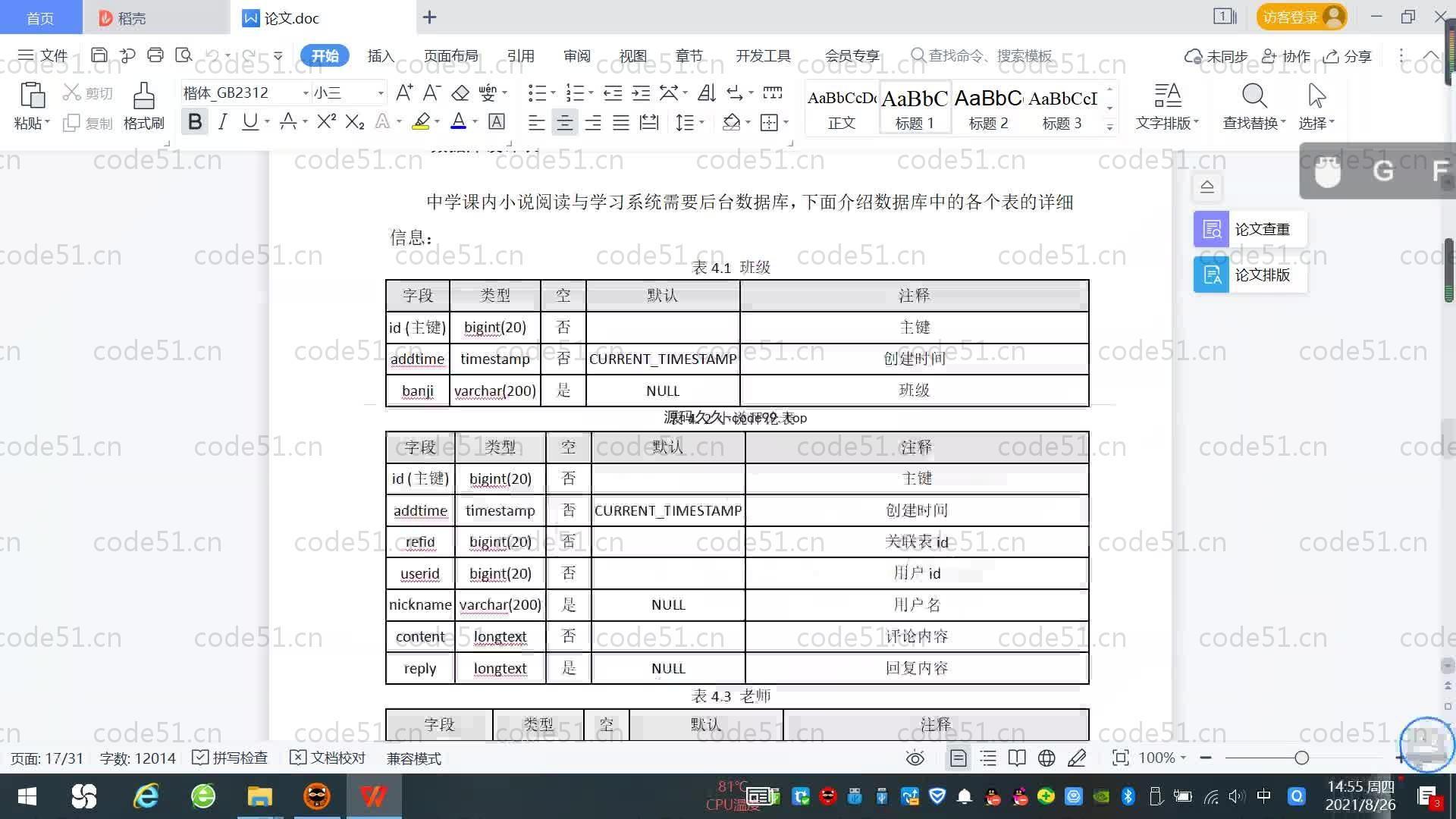Expand the highlight color arrow

[437, 122]
